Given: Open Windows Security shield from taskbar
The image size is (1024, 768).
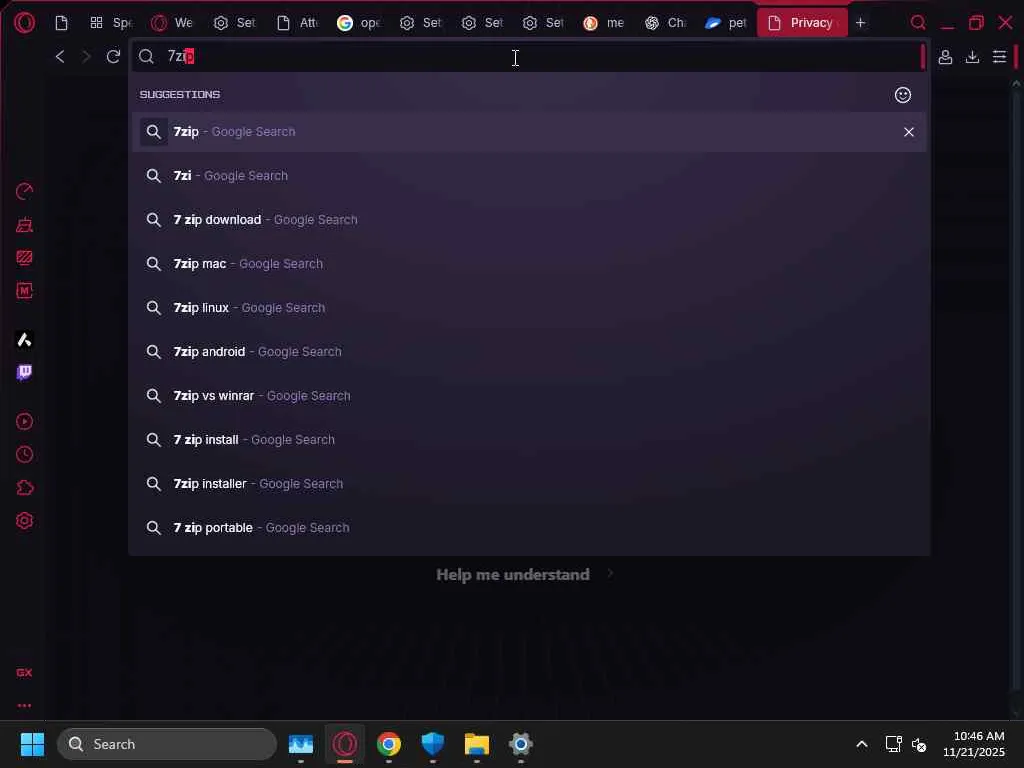Looking at the screenshot, I should 432,744.
